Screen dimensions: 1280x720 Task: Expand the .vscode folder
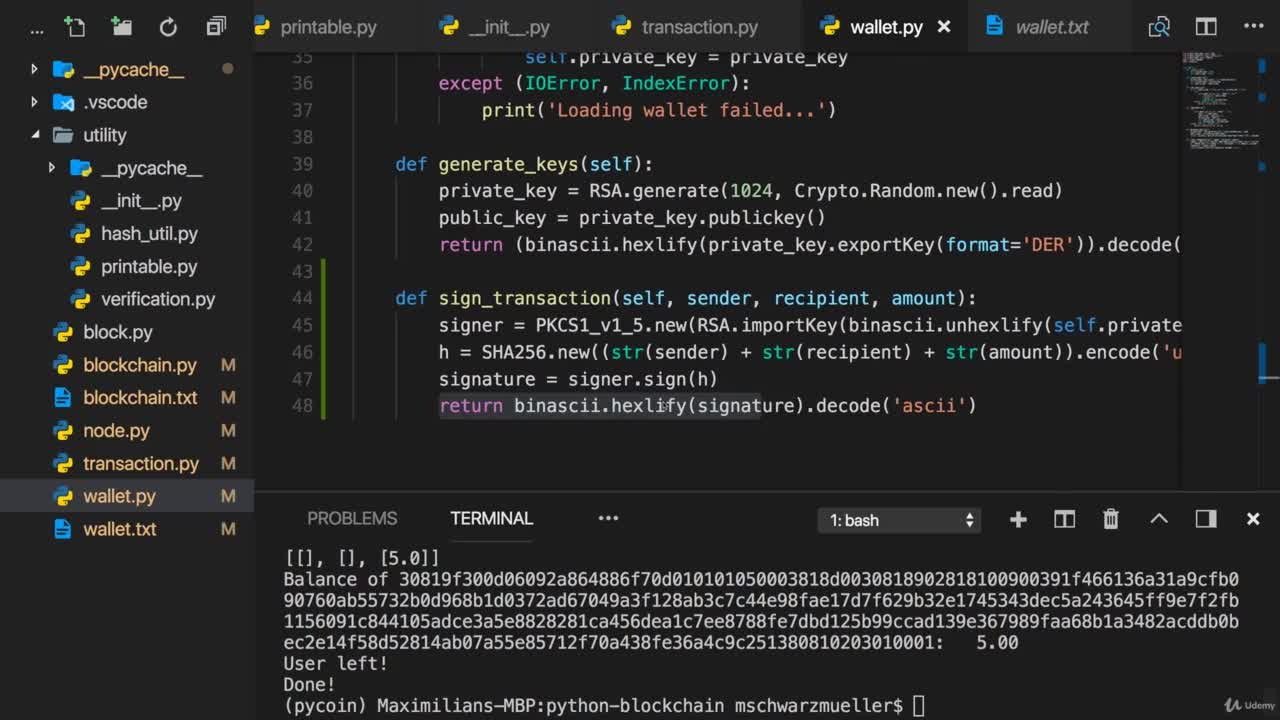pyautogui.click(x=34, y=102)
